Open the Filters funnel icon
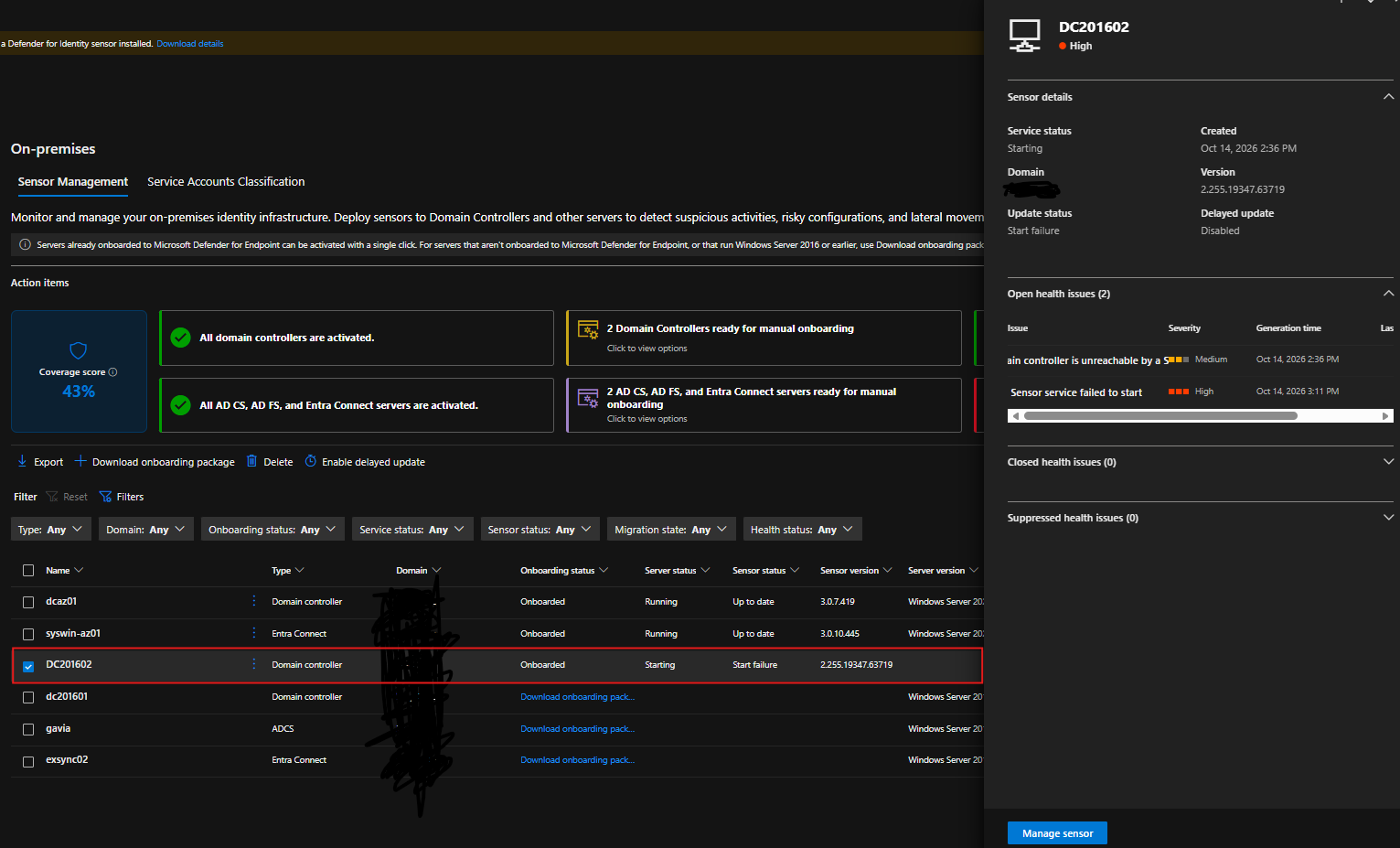 pos(106,497)
